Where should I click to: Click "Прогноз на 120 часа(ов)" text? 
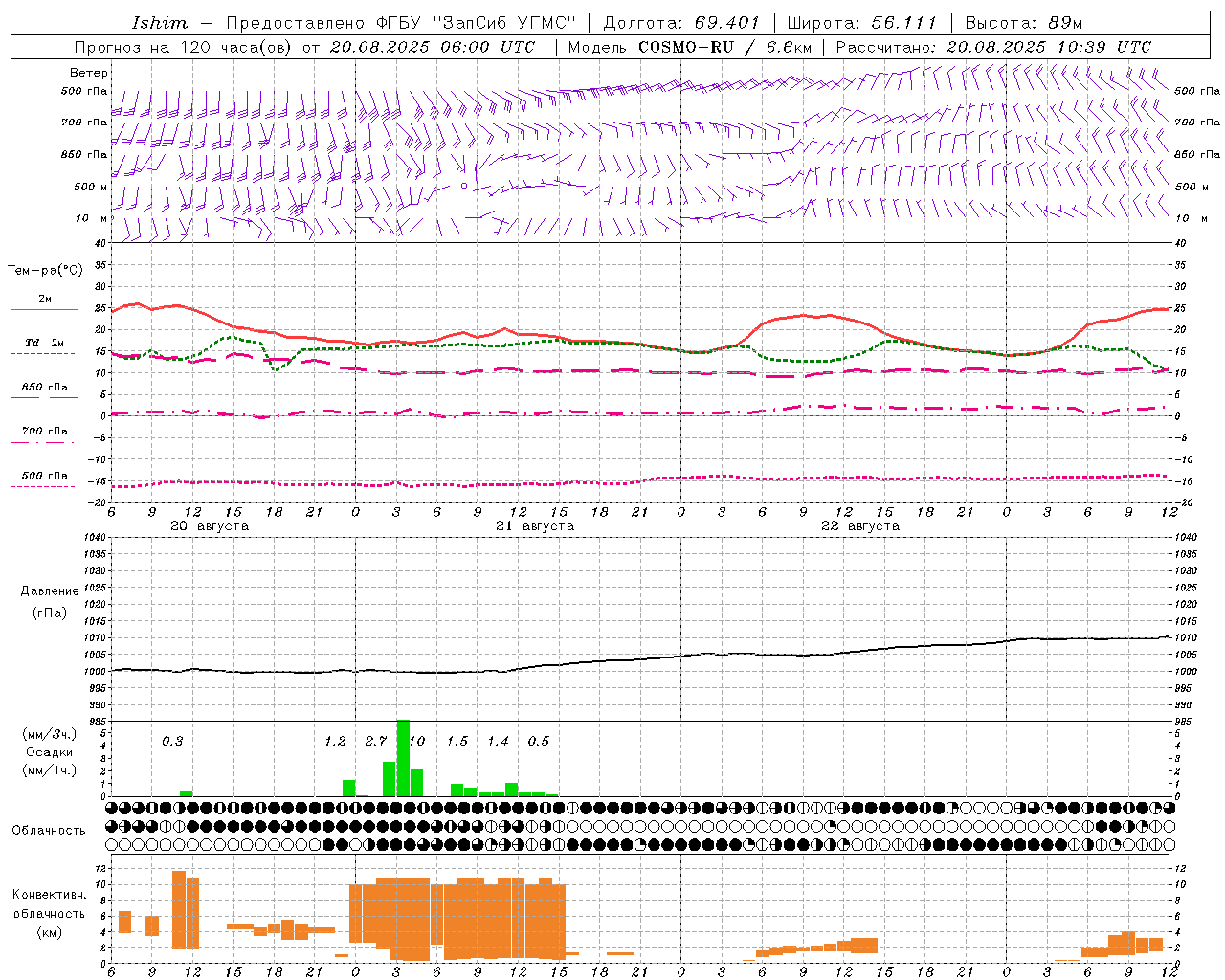pos(184,47)
